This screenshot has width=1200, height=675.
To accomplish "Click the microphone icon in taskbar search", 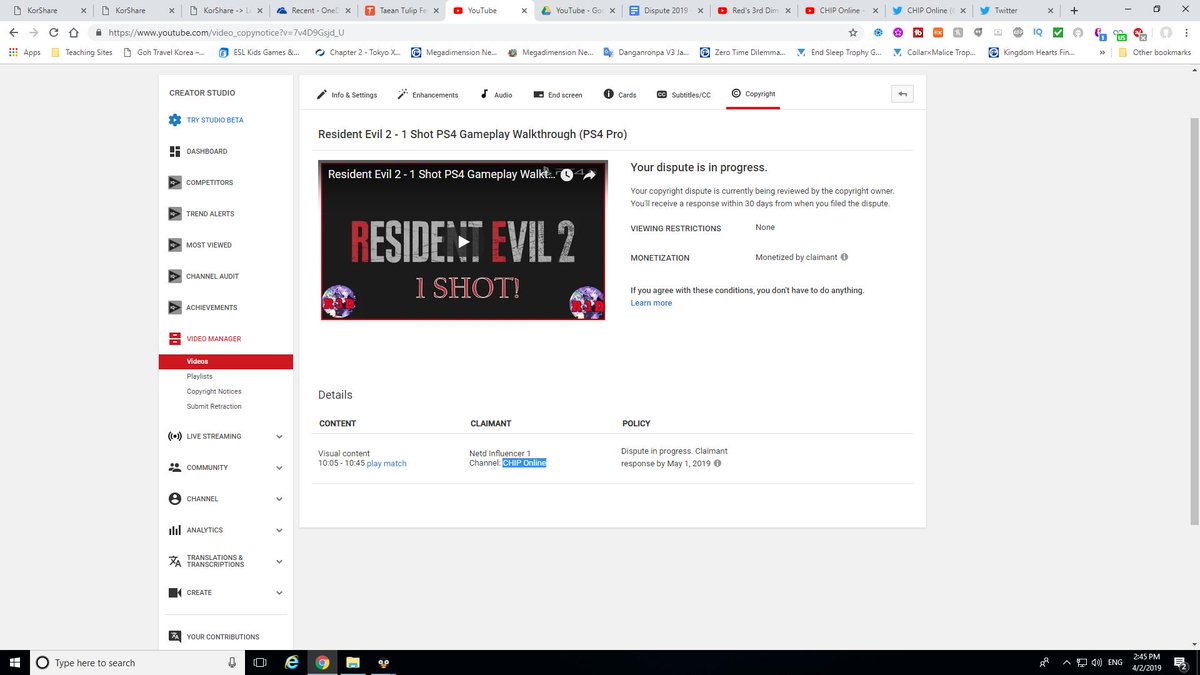I will coord(232,662).
